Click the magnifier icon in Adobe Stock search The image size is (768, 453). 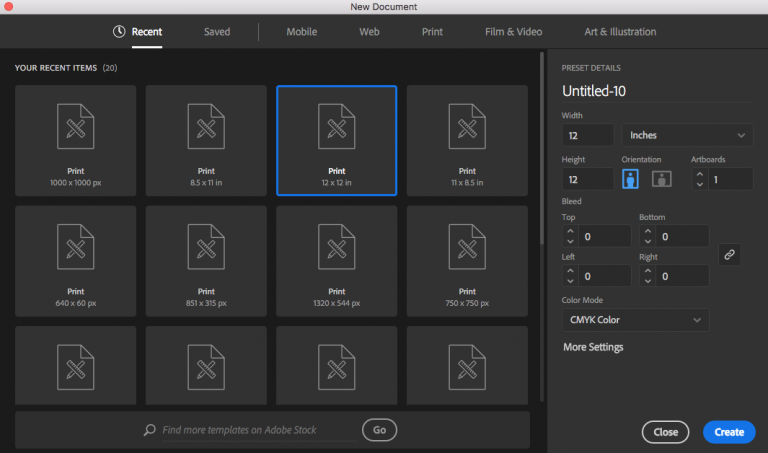pyautogui.click(x=150, y=429)
